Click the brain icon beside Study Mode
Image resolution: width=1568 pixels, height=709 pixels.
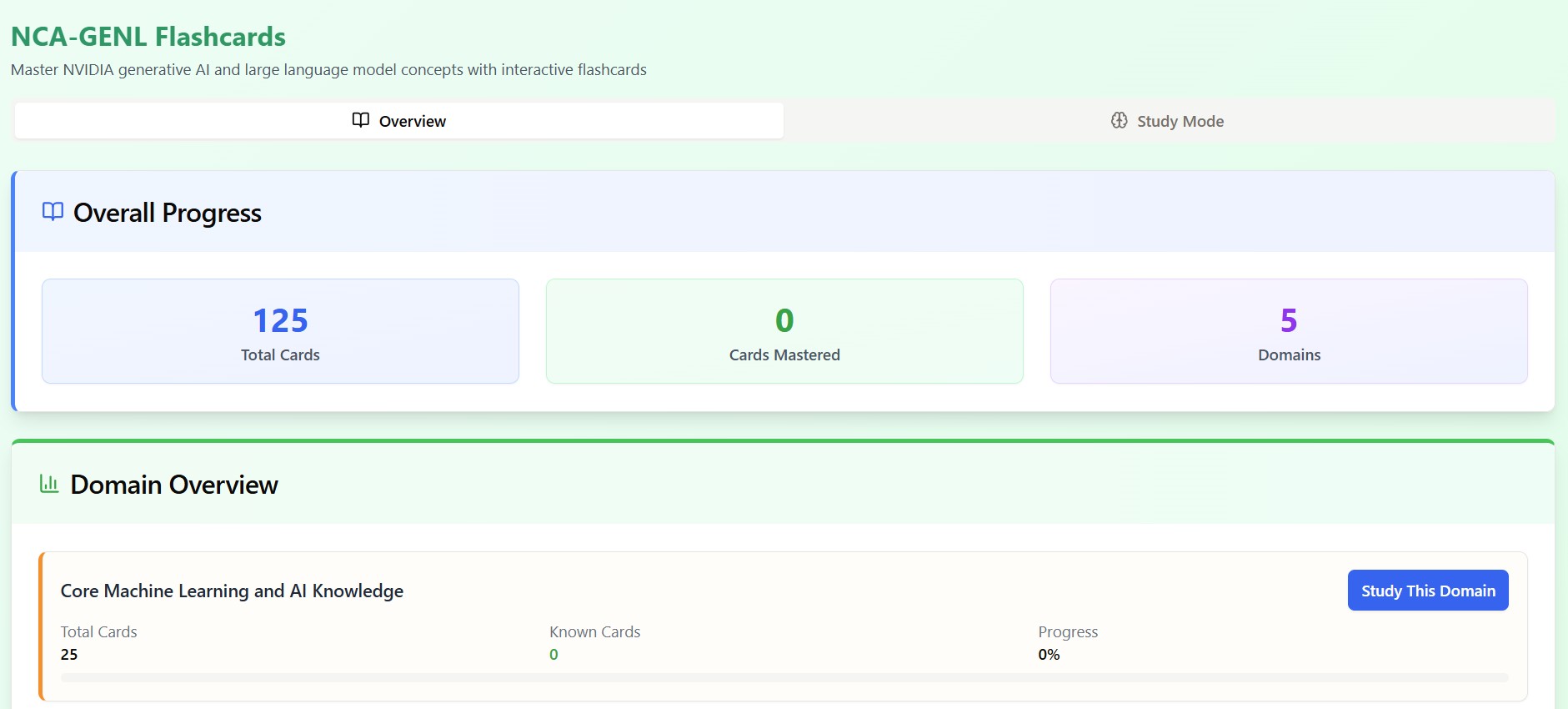coord(1119,120)
